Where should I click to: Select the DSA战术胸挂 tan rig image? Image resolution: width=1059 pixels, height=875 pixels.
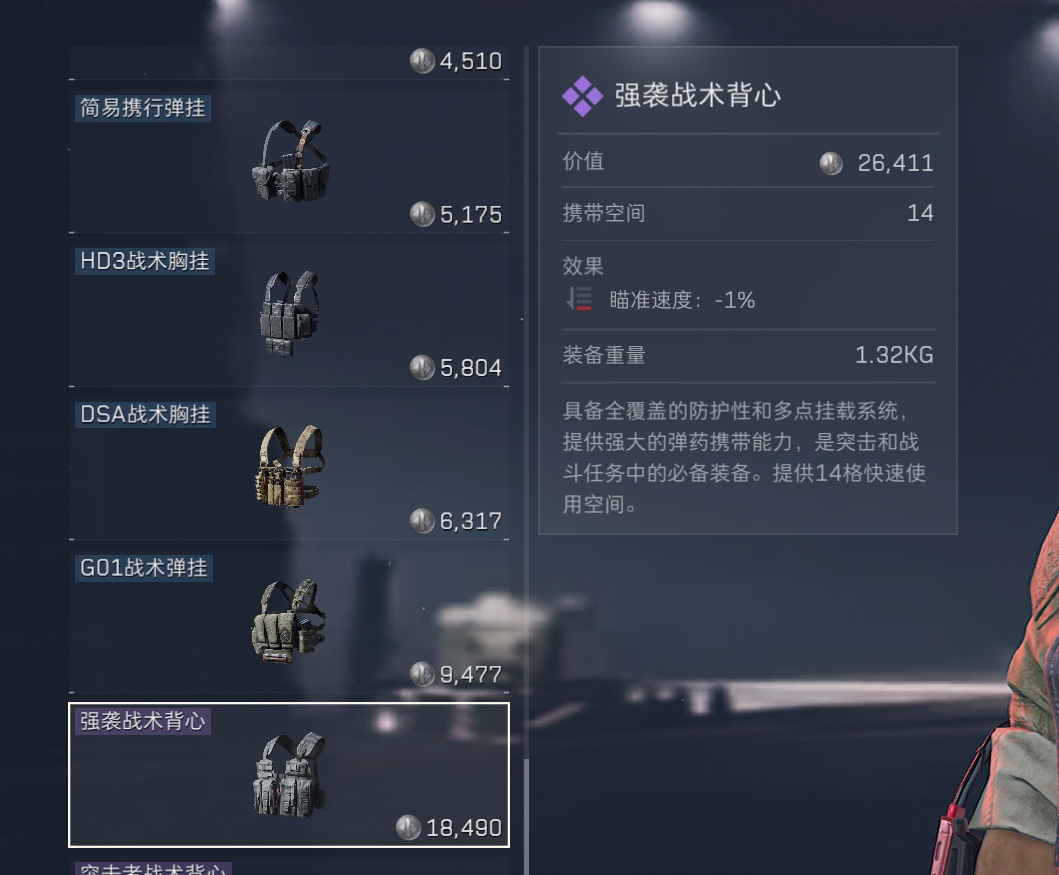290,466
